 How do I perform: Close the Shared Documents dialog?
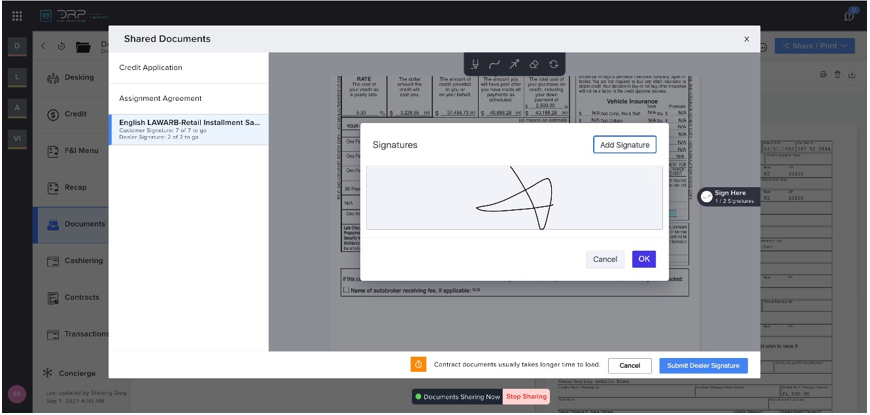746,39
